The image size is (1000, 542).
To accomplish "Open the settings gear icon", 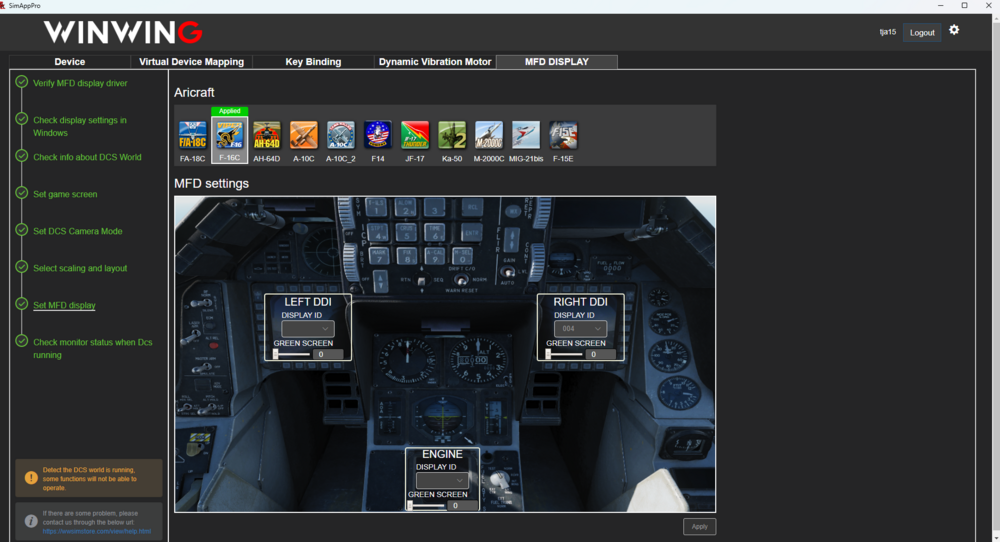I will 954,30.
